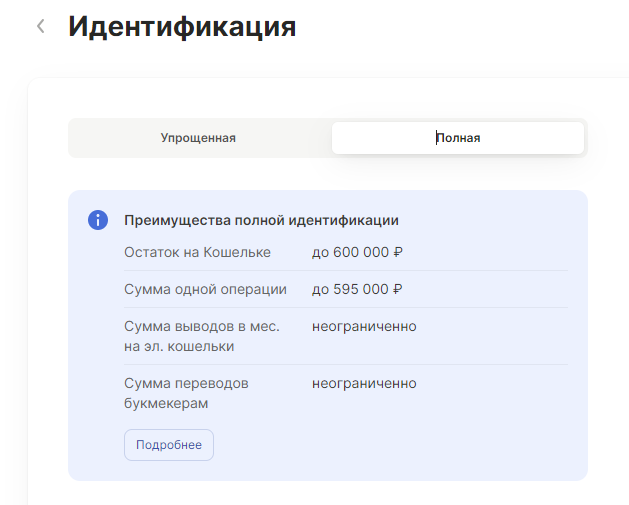Click the до 600 000 ₽ value
Screen dimensions: 629x505
(x=357, y=252)
